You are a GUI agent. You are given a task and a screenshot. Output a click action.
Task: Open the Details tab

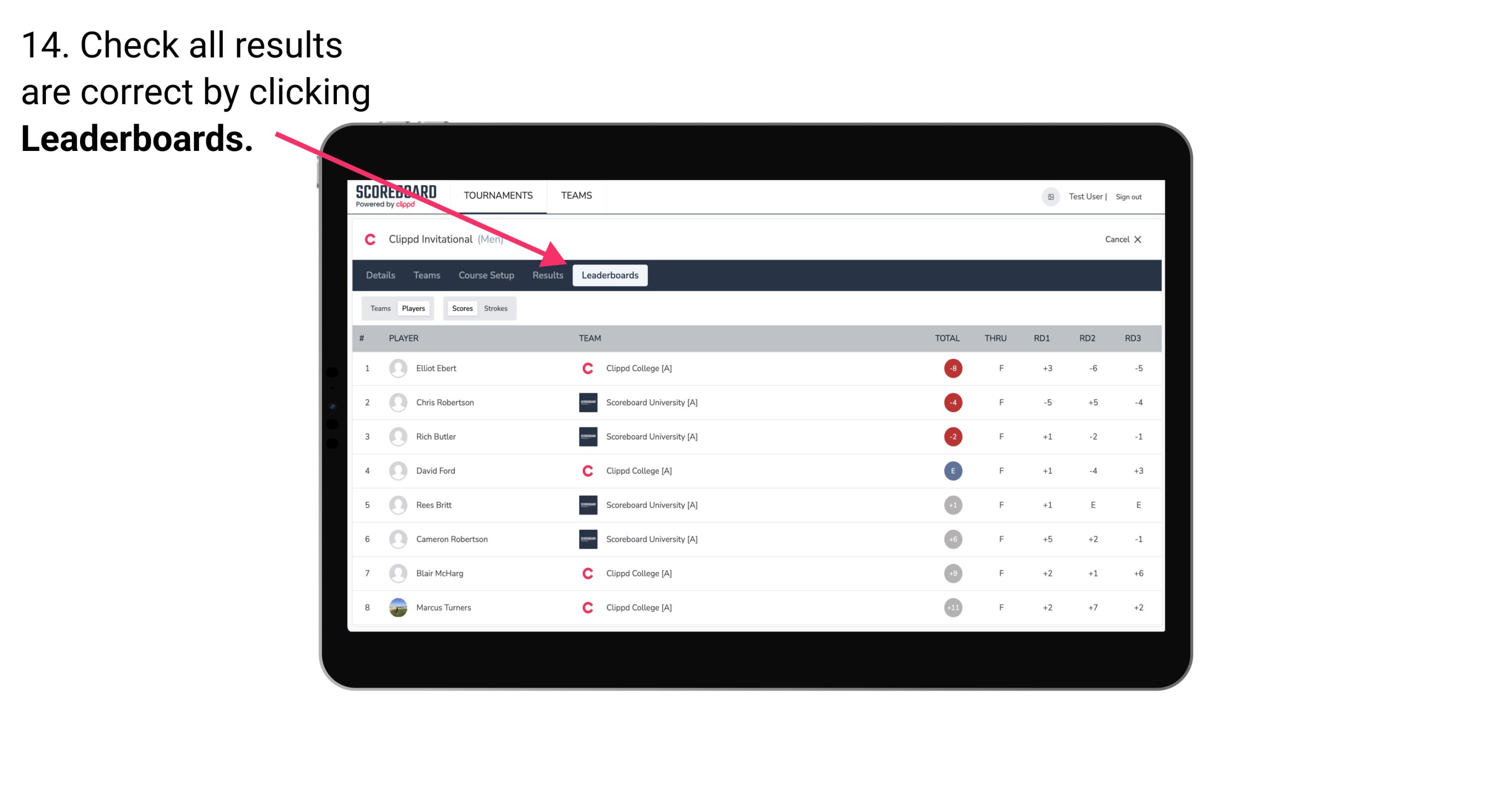(x=380, y=276)
